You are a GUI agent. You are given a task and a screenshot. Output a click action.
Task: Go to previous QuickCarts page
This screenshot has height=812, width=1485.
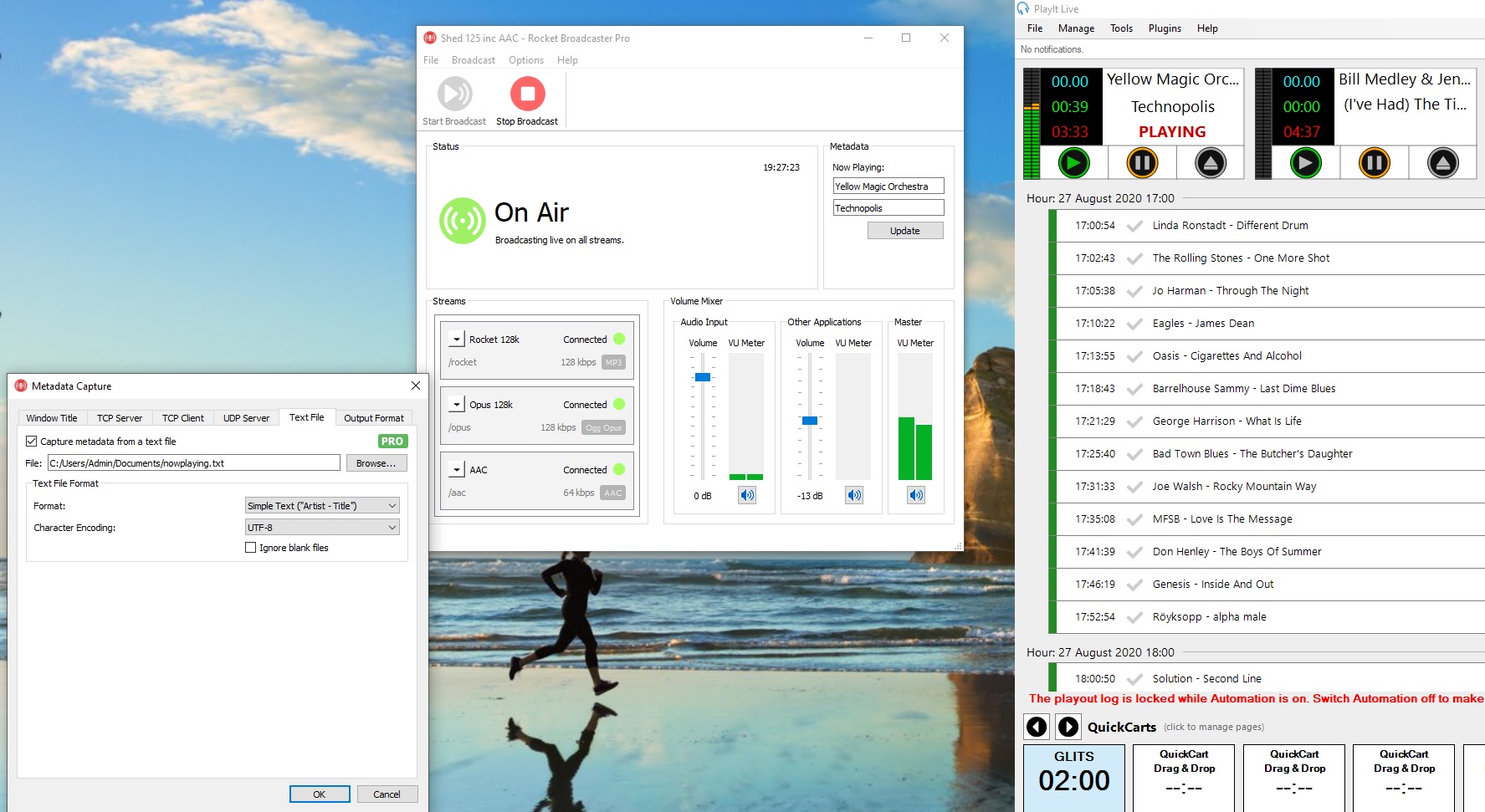[x=1037, y=727]
